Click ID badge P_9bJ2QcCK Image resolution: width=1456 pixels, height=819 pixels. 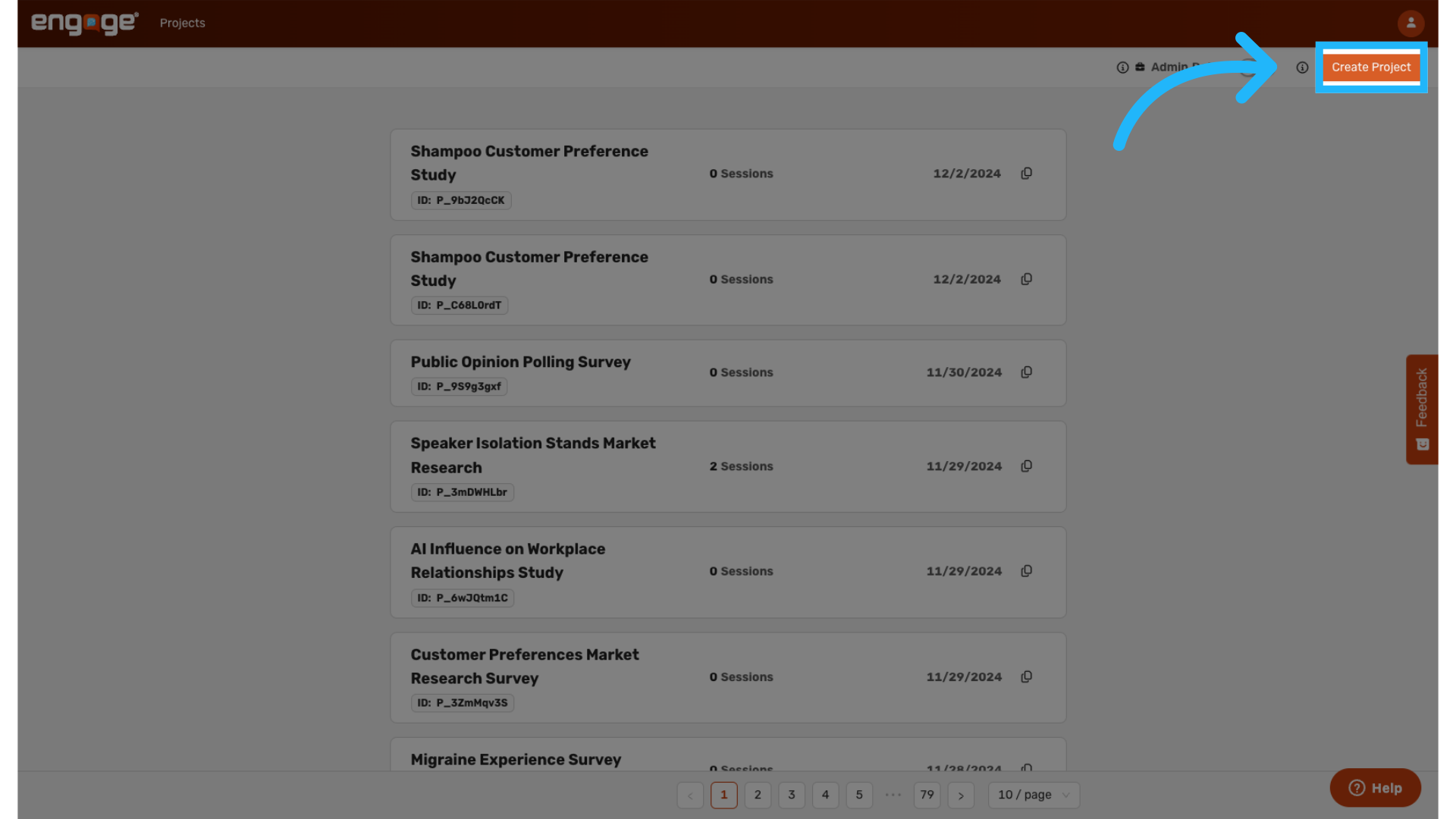tap(461, 200)
